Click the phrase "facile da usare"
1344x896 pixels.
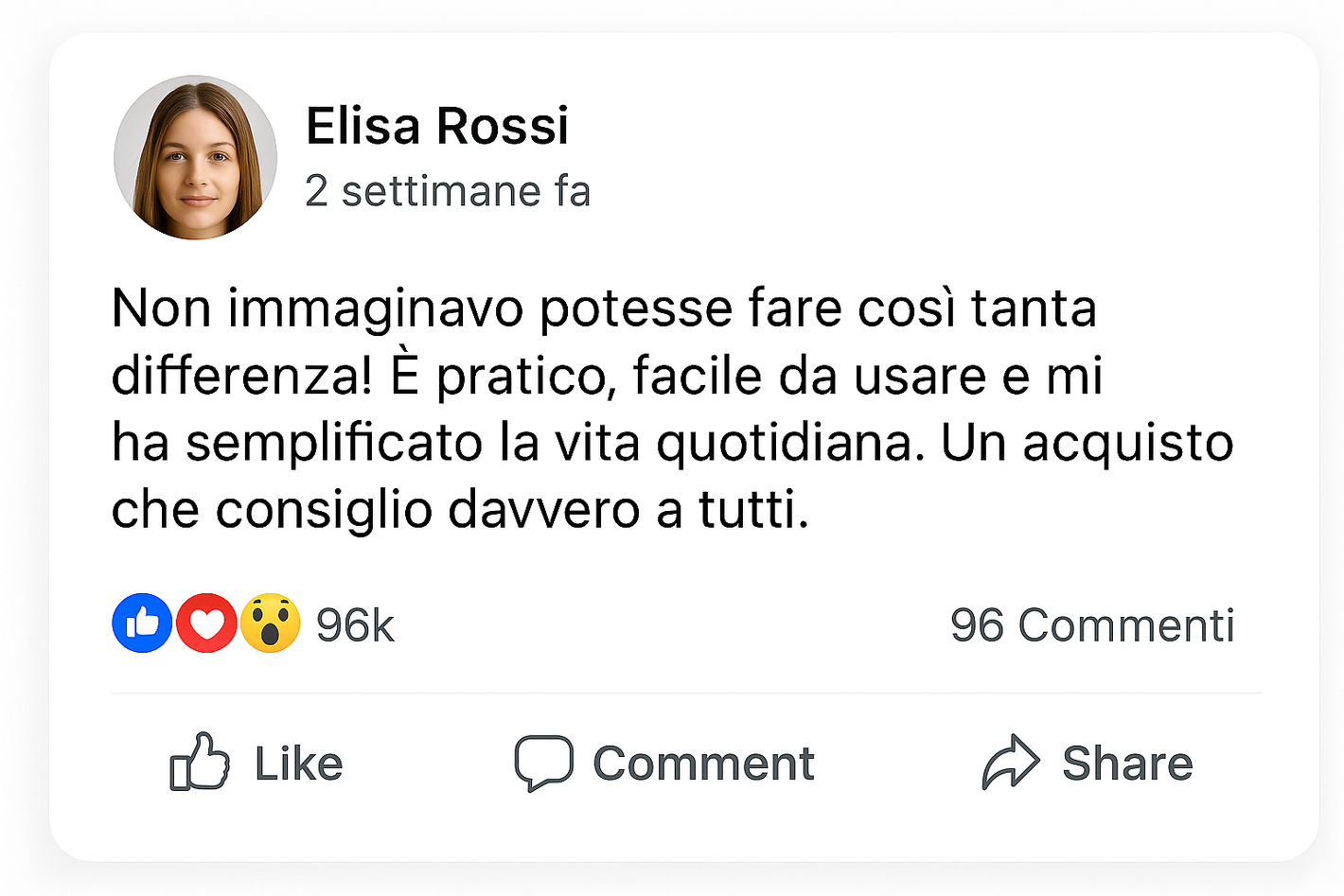pos(809,376)
